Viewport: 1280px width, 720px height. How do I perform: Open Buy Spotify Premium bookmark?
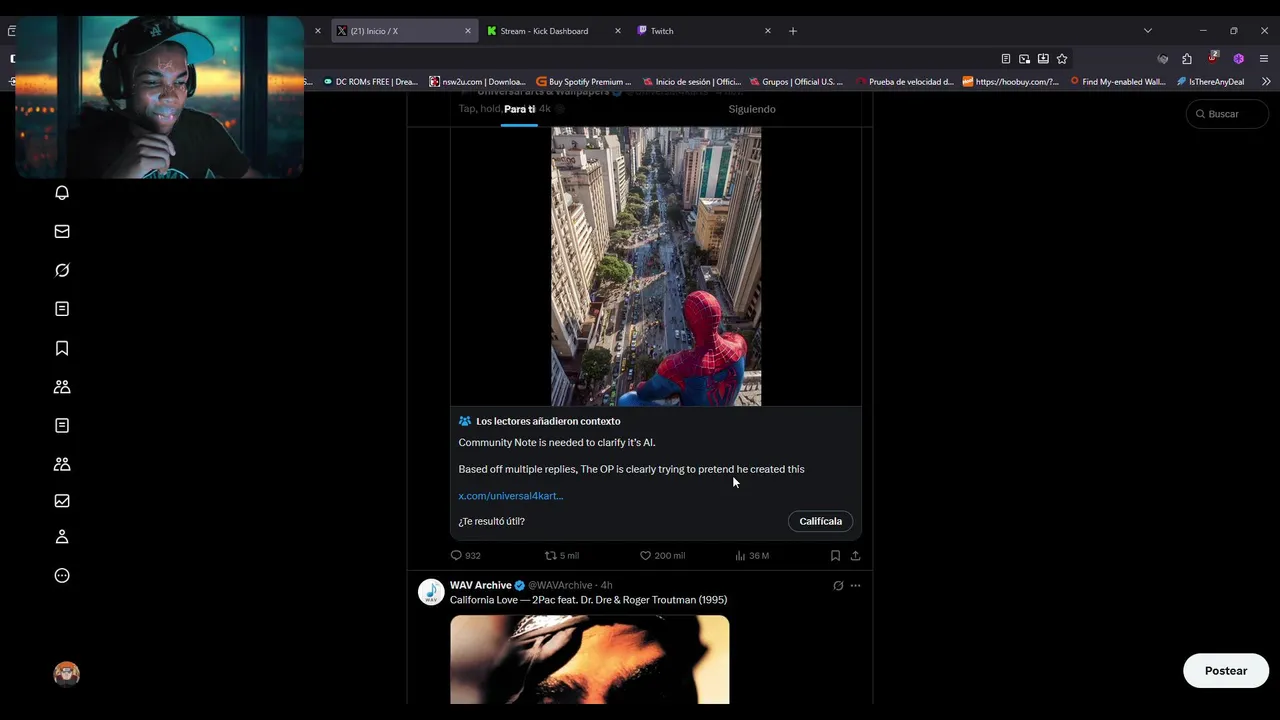point(584,82)
